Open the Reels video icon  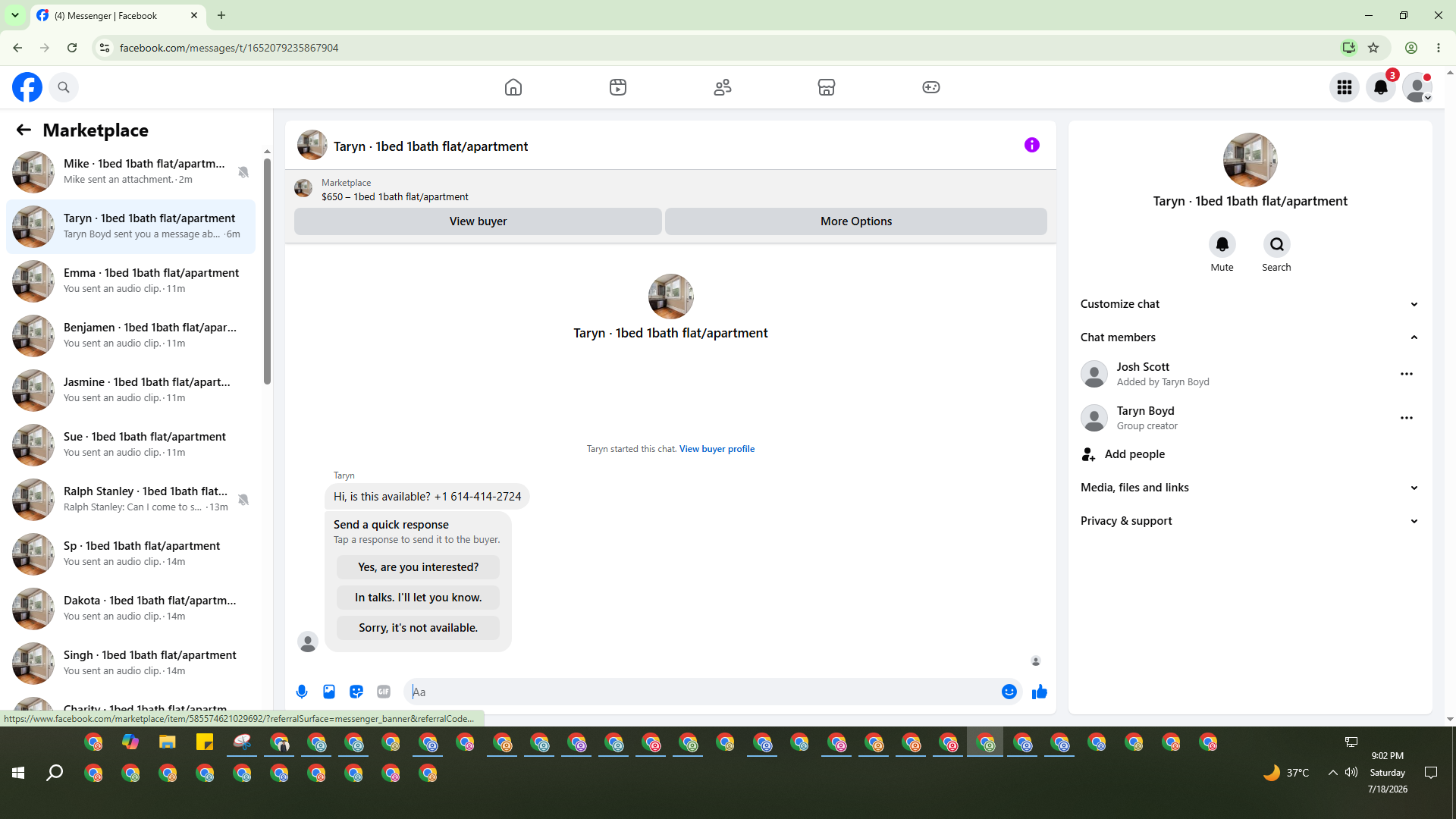click(x=618, y=87)
